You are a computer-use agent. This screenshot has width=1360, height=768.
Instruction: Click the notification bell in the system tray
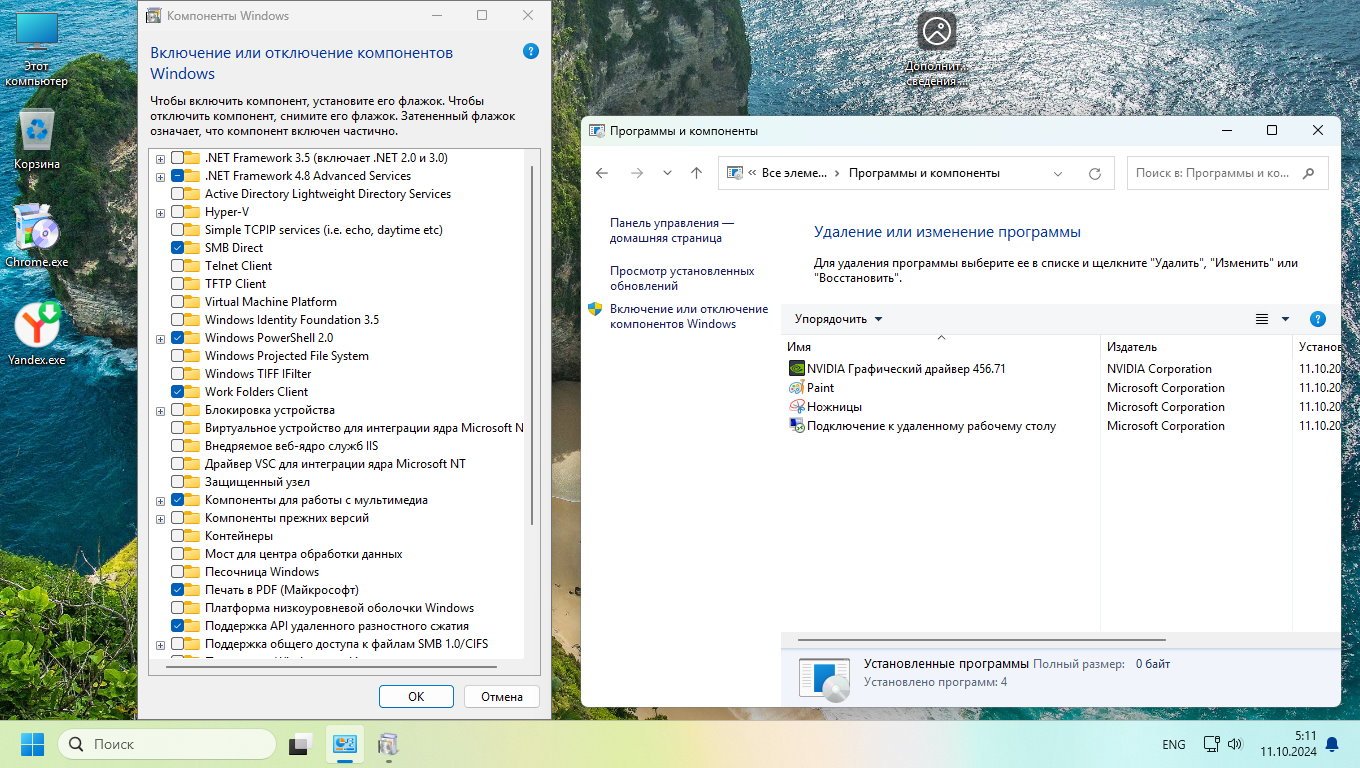pos(1331,744)
